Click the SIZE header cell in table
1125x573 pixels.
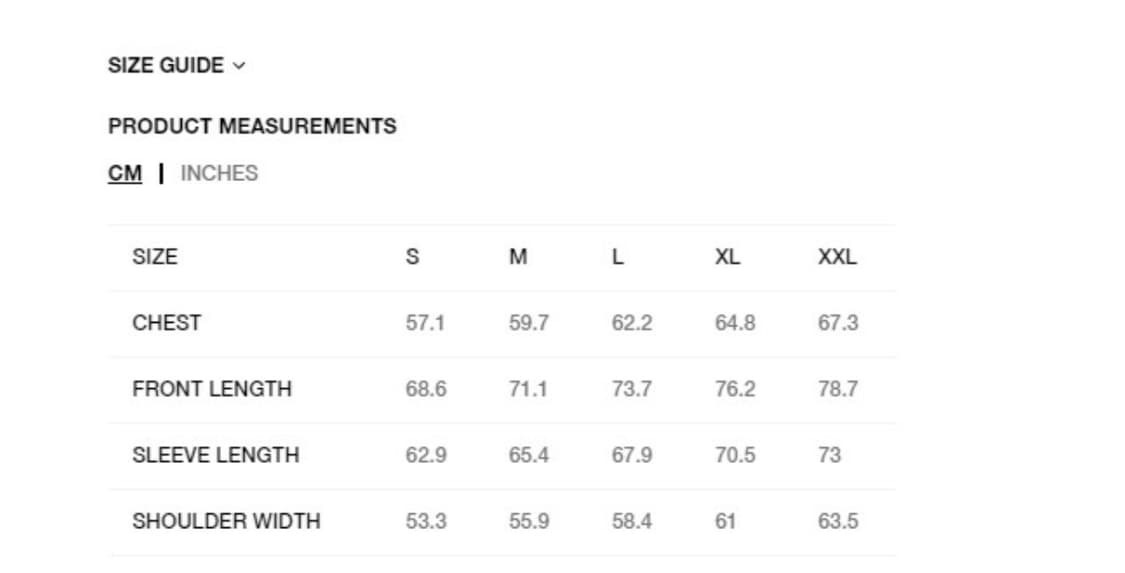tap(154, 257)
